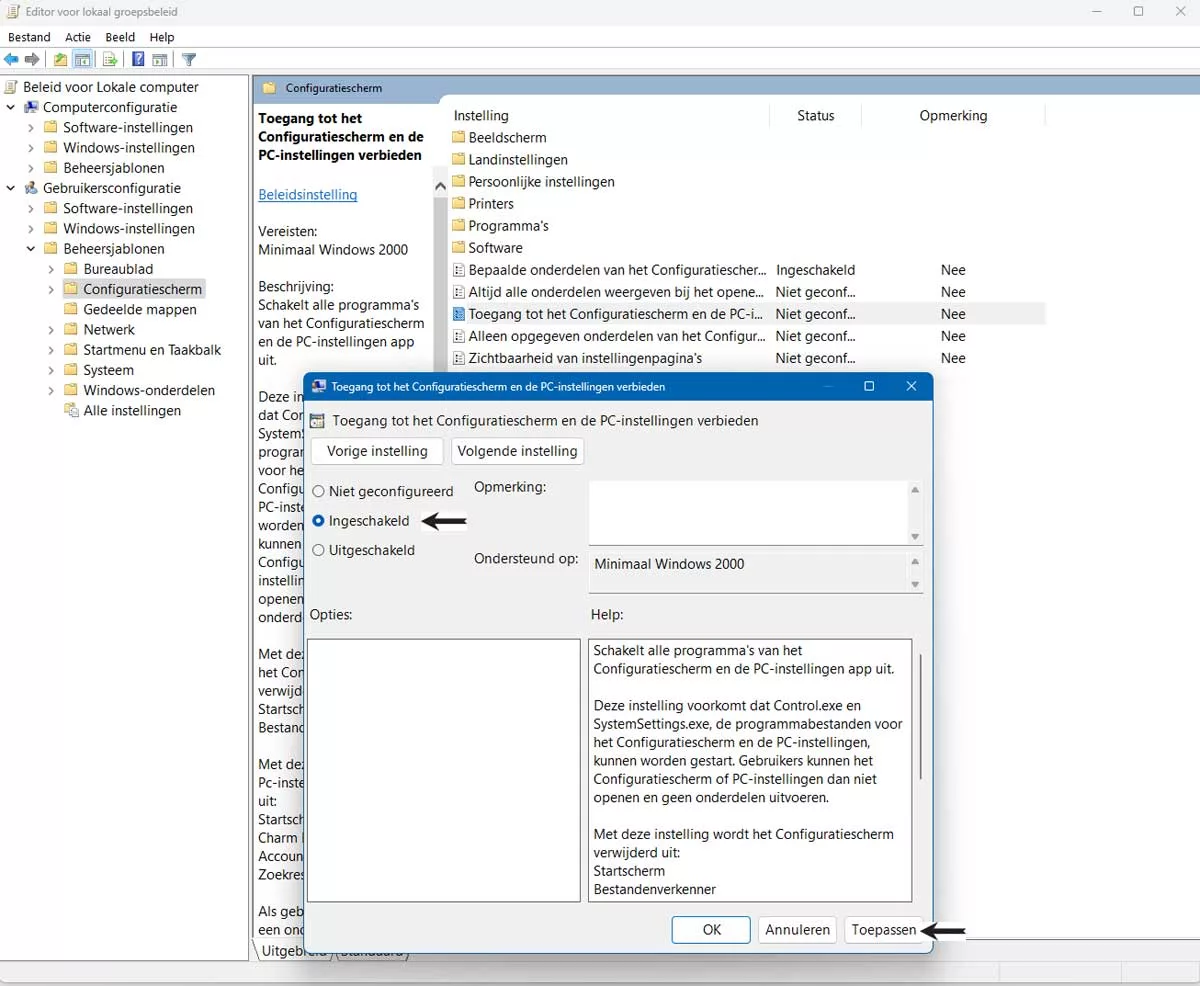Click the export list toolbar icon
1200x986 pixels.
[108, 60]
